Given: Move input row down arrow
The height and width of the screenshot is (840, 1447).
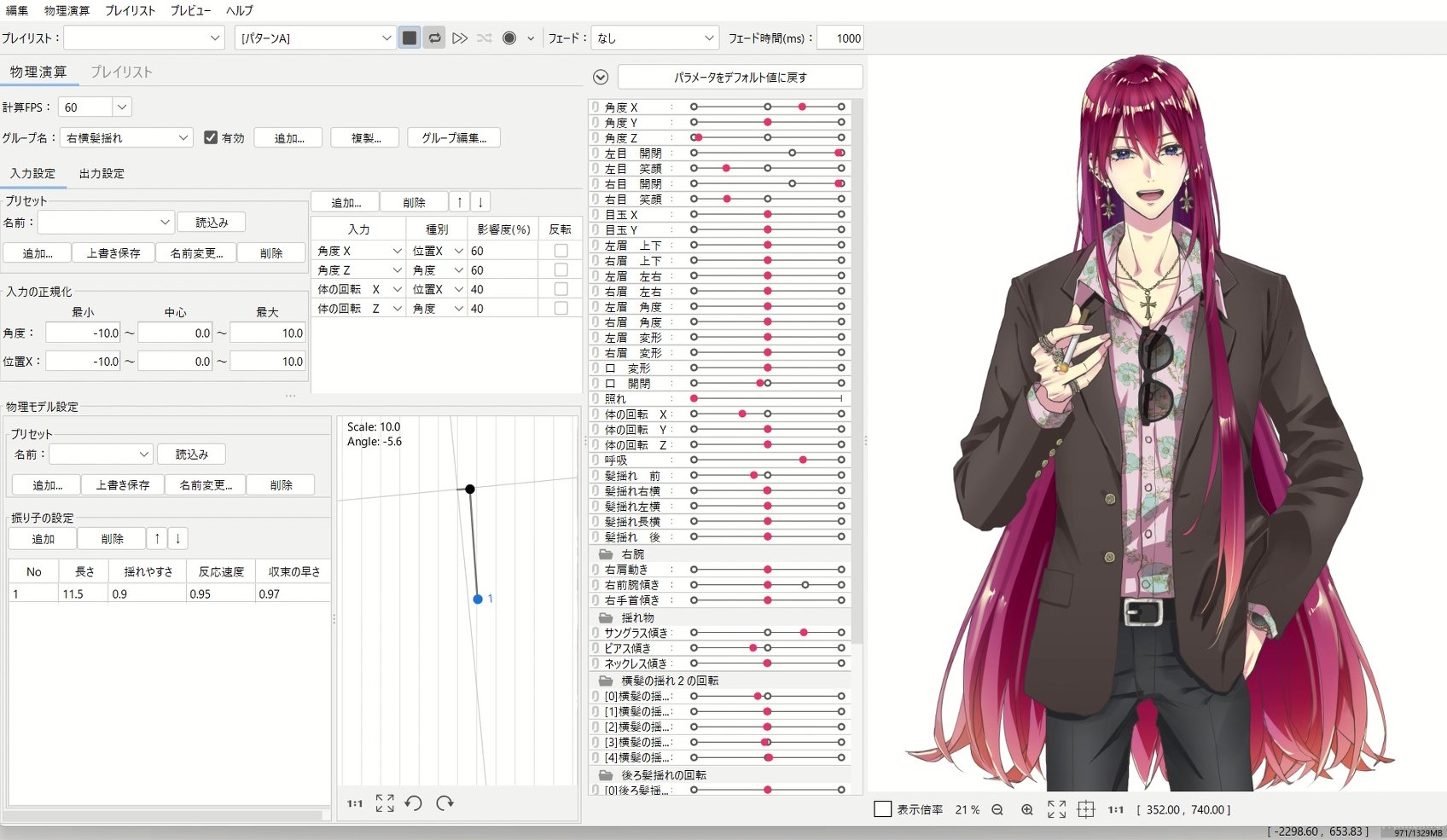Looking at the screenshot, I should click(x=480, y=202).
